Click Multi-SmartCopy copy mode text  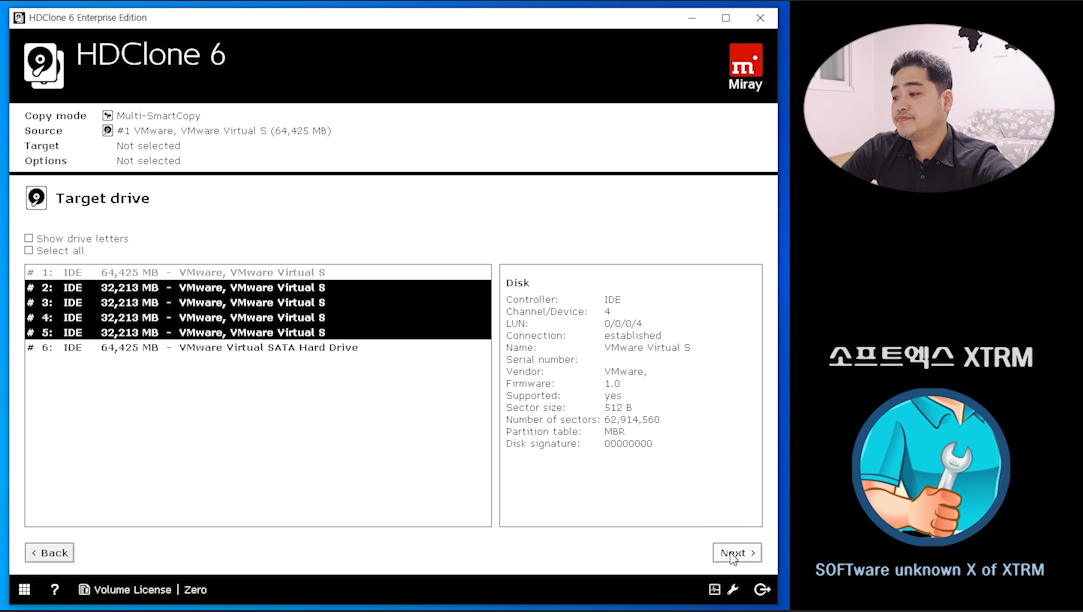158,115
